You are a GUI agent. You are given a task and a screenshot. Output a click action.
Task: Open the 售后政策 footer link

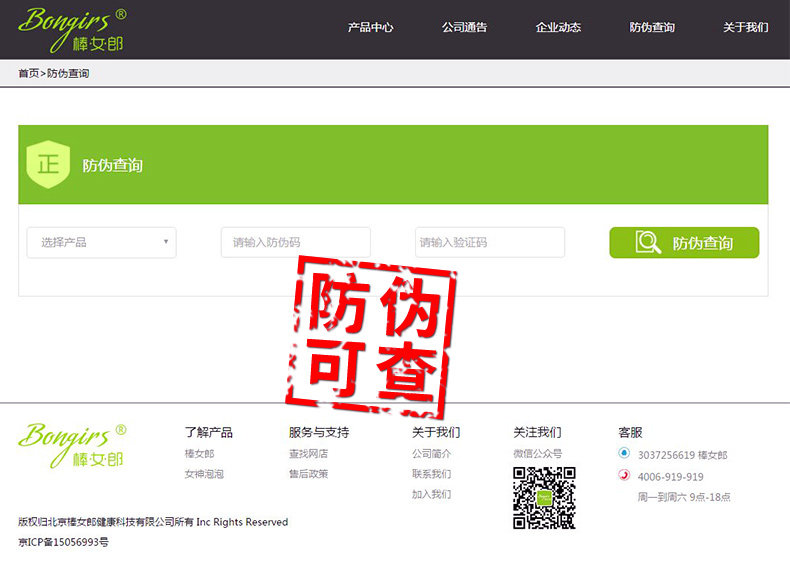click(308, 474)
